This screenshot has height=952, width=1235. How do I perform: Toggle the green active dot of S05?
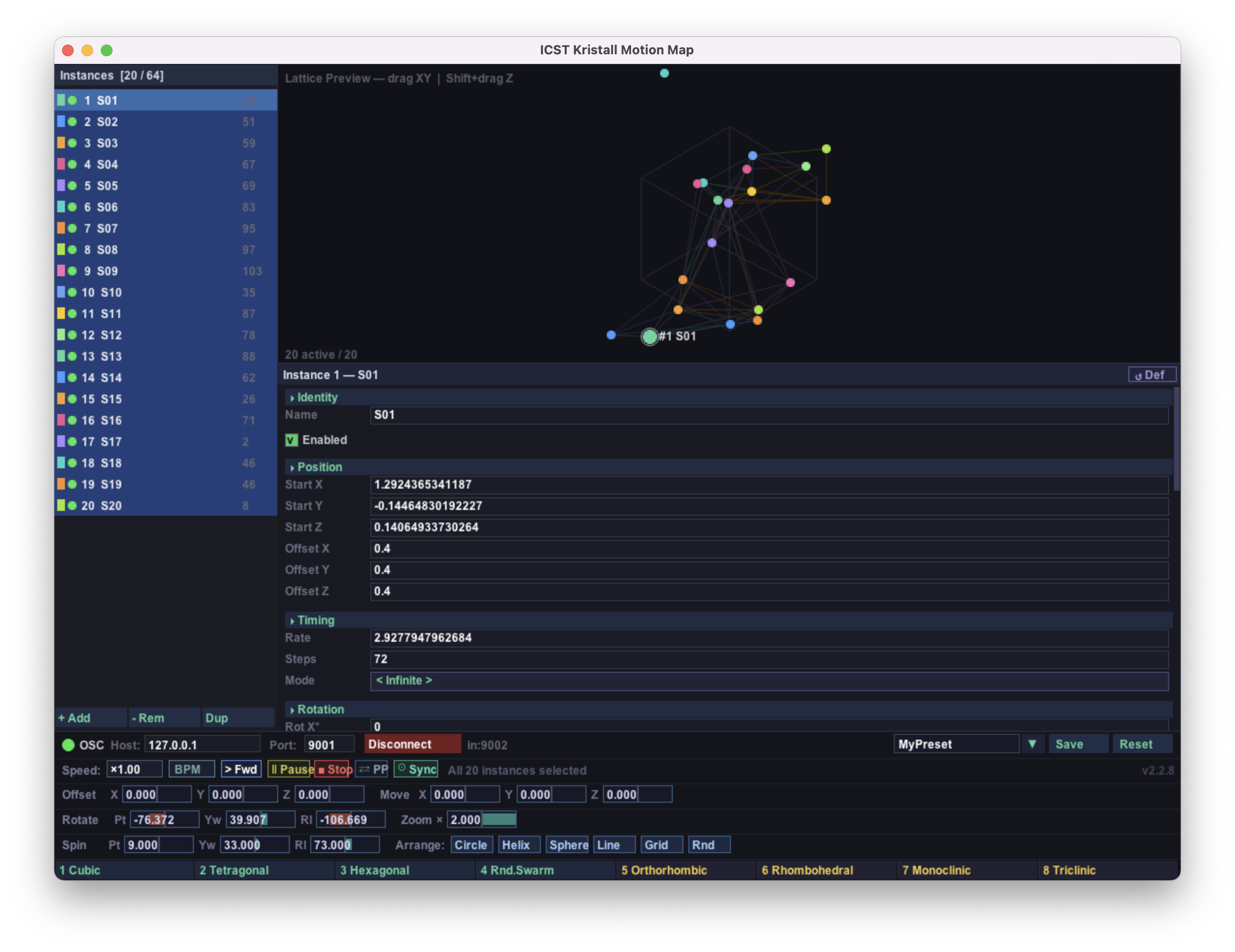tap(73, 186)
